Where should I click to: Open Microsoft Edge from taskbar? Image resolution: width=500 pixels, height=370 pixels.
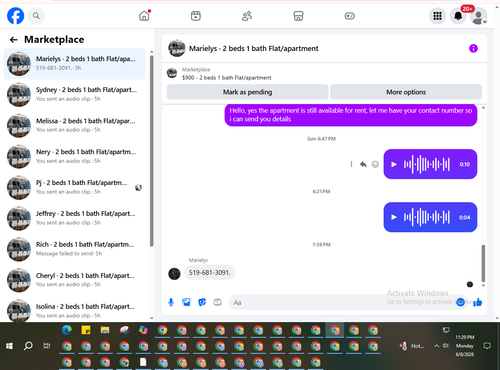pos(67,330)
